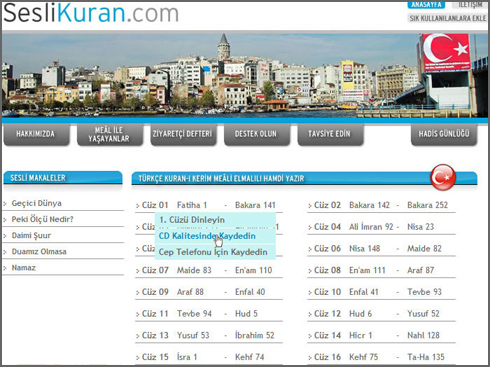Screen dimensions: 490x367
Task: Open ZİYARETÇİ DEFTERİ menu button
Action: [183, 134]
